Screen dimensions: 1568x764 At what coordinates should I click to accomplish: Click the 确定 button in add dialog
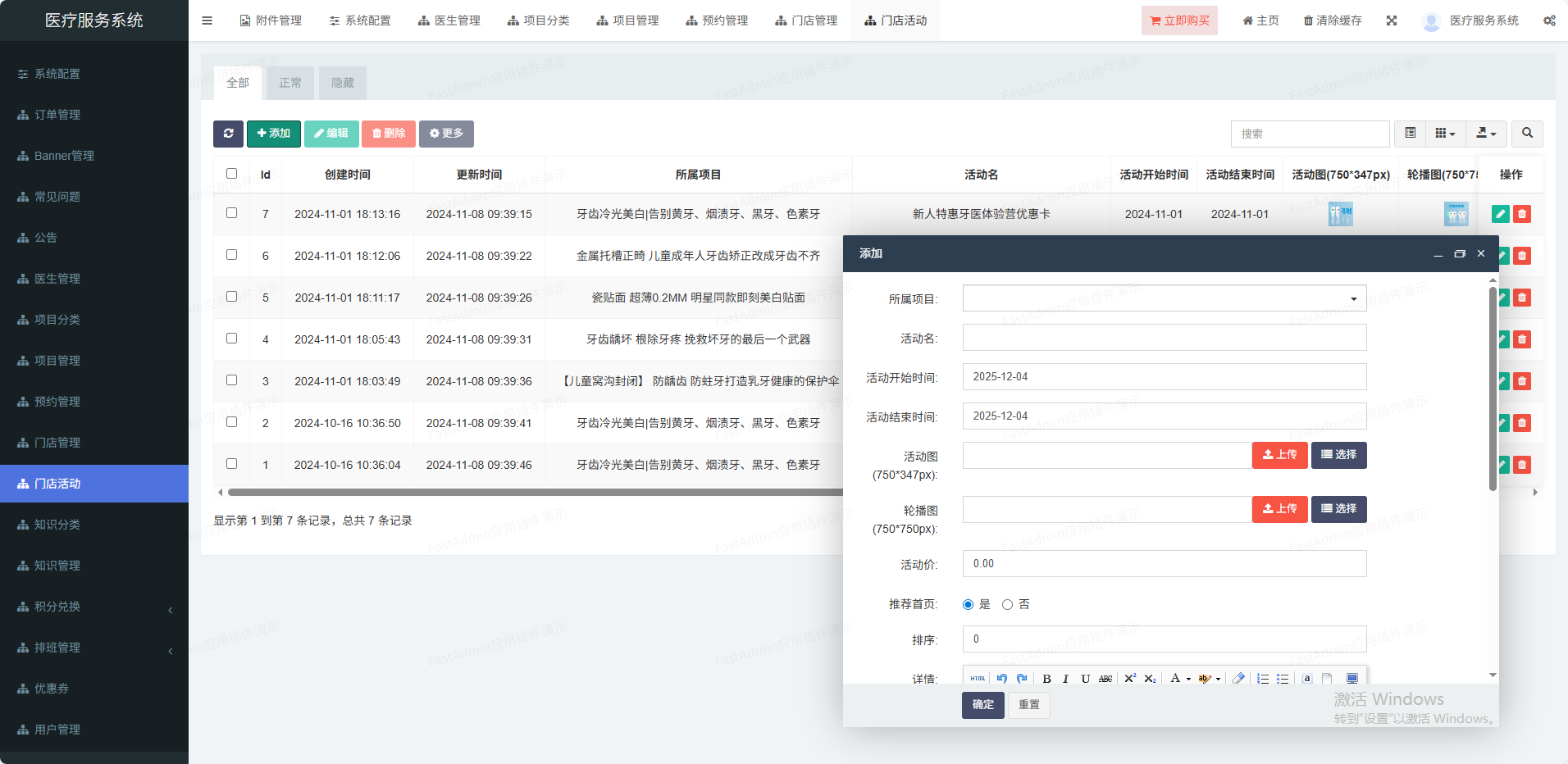coord(982,705)
